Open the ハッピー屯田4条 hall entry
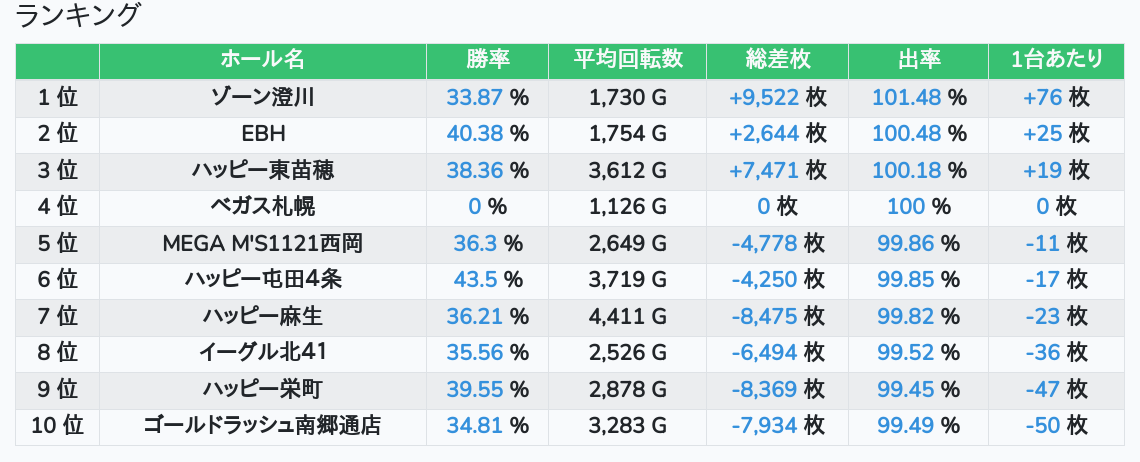 click(x=263, y=280)
